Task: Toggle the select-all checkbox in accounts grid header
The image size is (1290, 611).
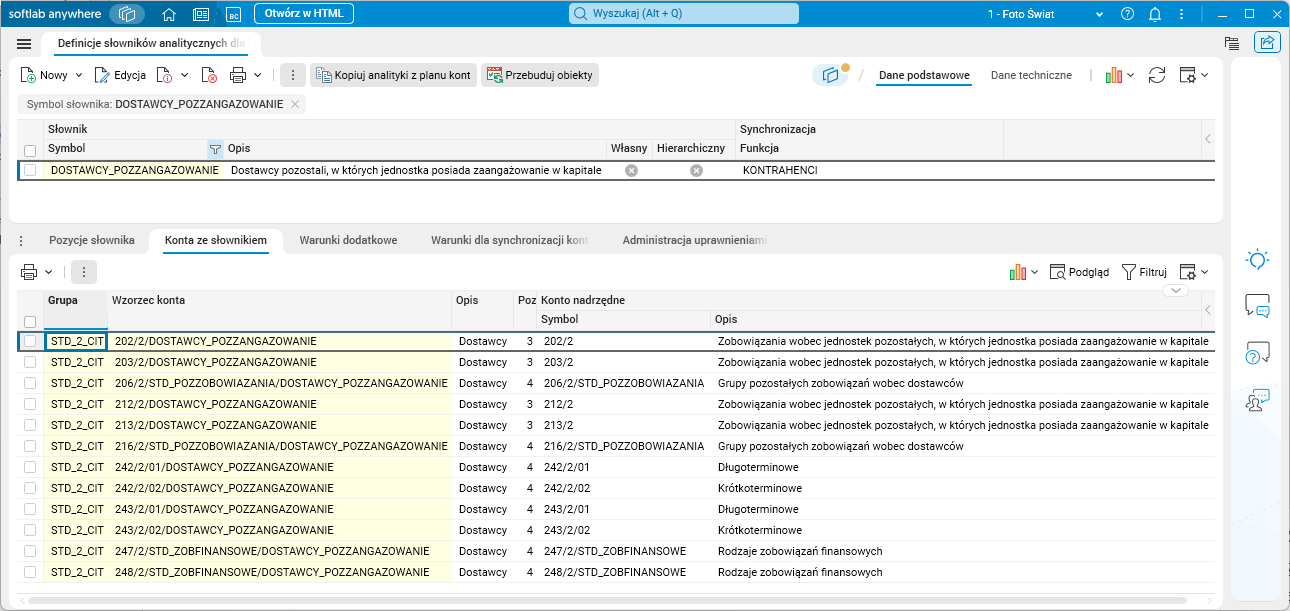Action: (x=30, y=321)
